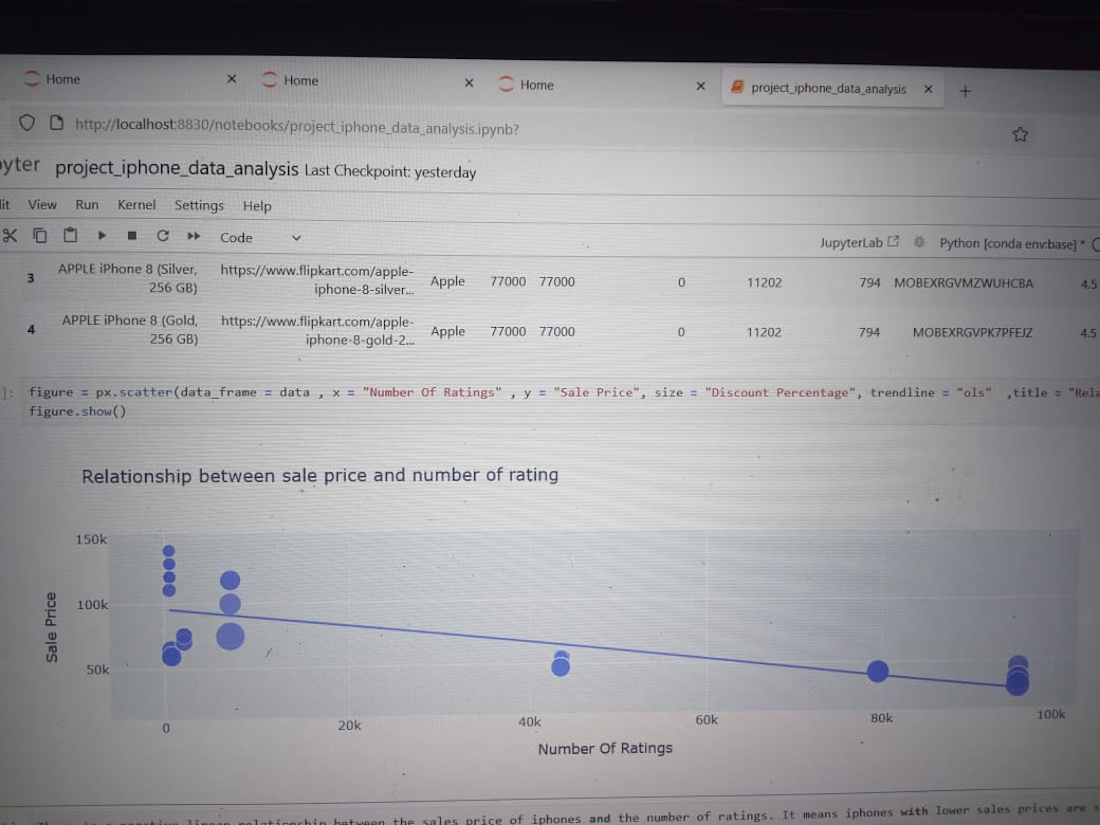Restart kernel and run all cells
This screenshot has width=1100, height=825.
[194, 236]
